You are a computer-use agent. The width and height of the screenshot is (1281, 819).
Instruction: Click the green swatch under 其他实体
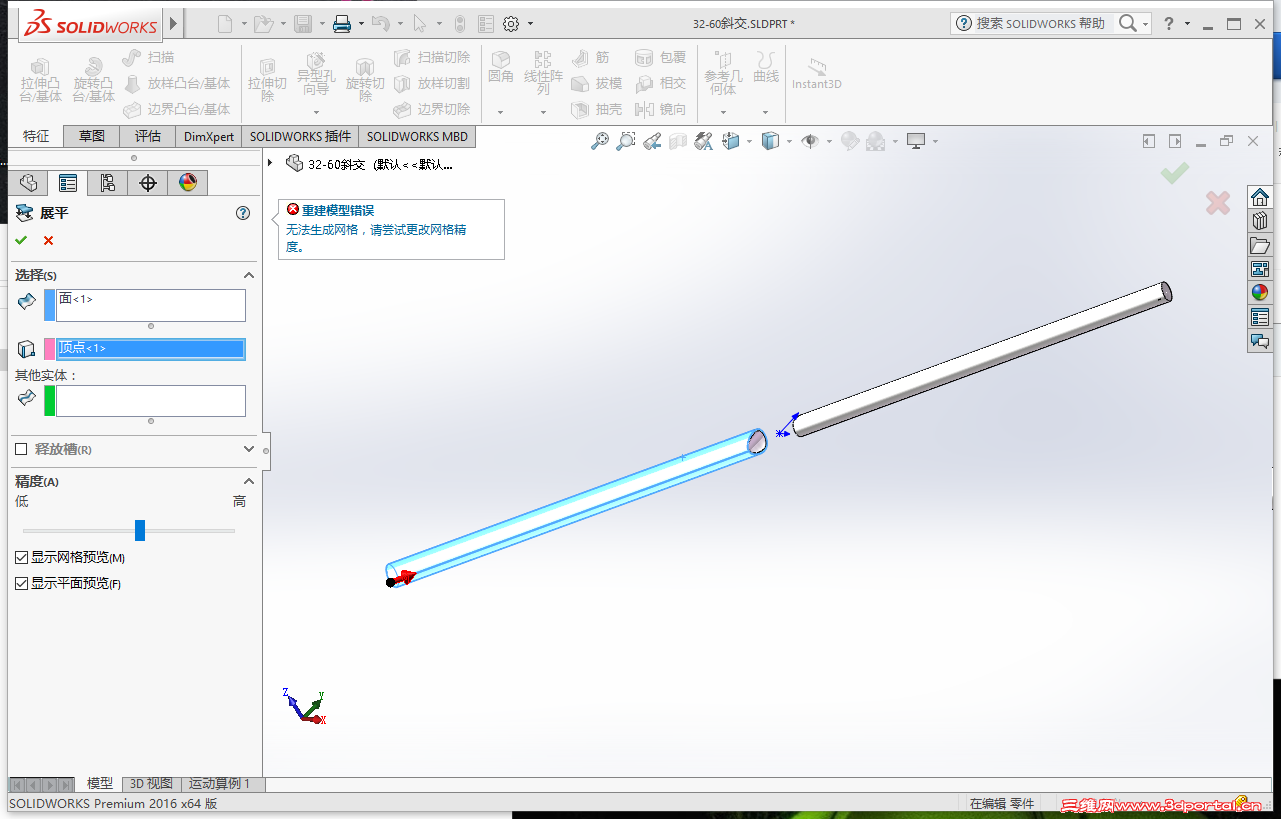[50, 401]
